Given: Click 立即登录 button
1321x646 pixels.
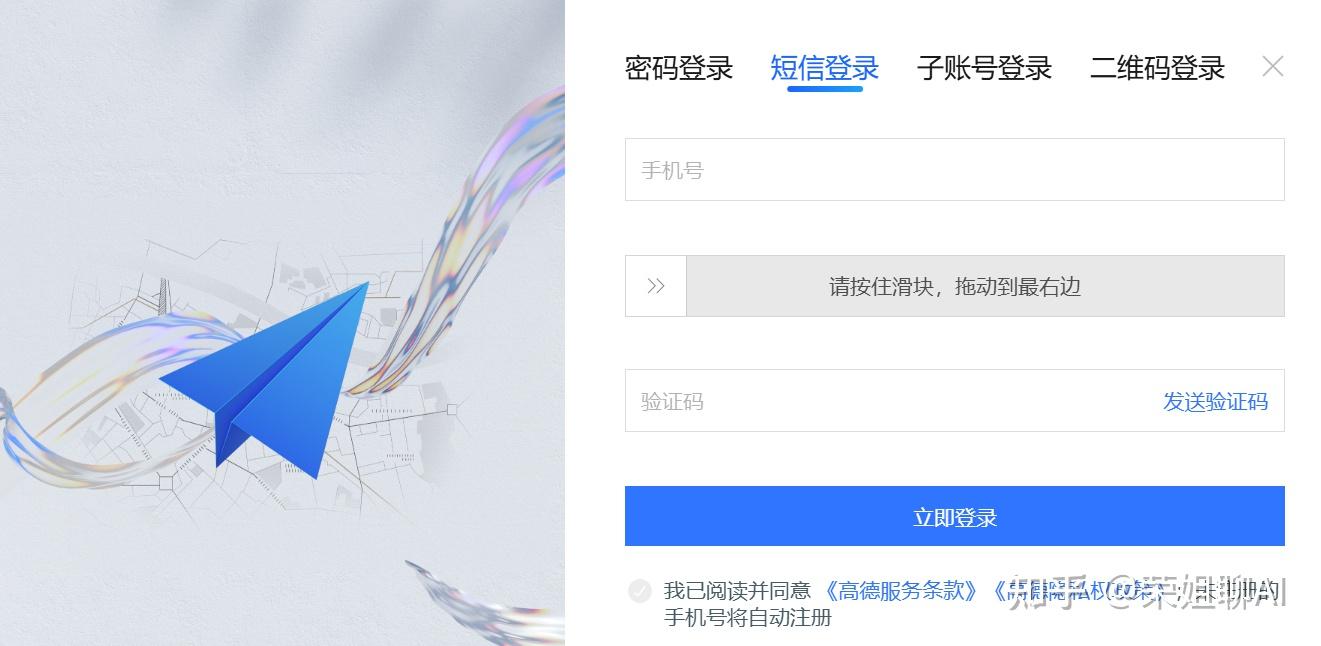Looking at the screenshot, I should 955,517.
